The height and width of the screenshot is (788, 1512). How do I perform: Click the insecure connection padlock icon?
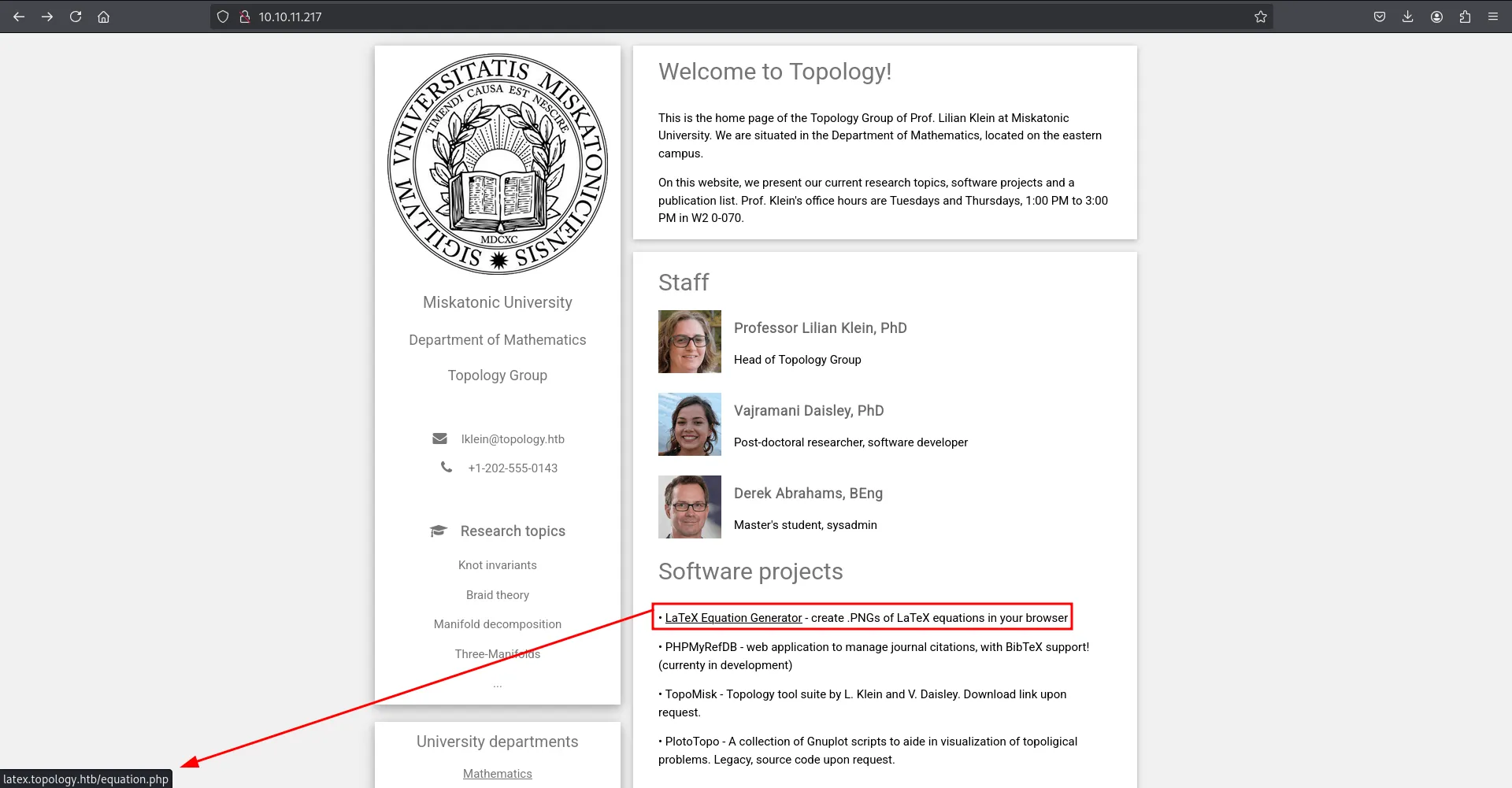coord(245,17)
